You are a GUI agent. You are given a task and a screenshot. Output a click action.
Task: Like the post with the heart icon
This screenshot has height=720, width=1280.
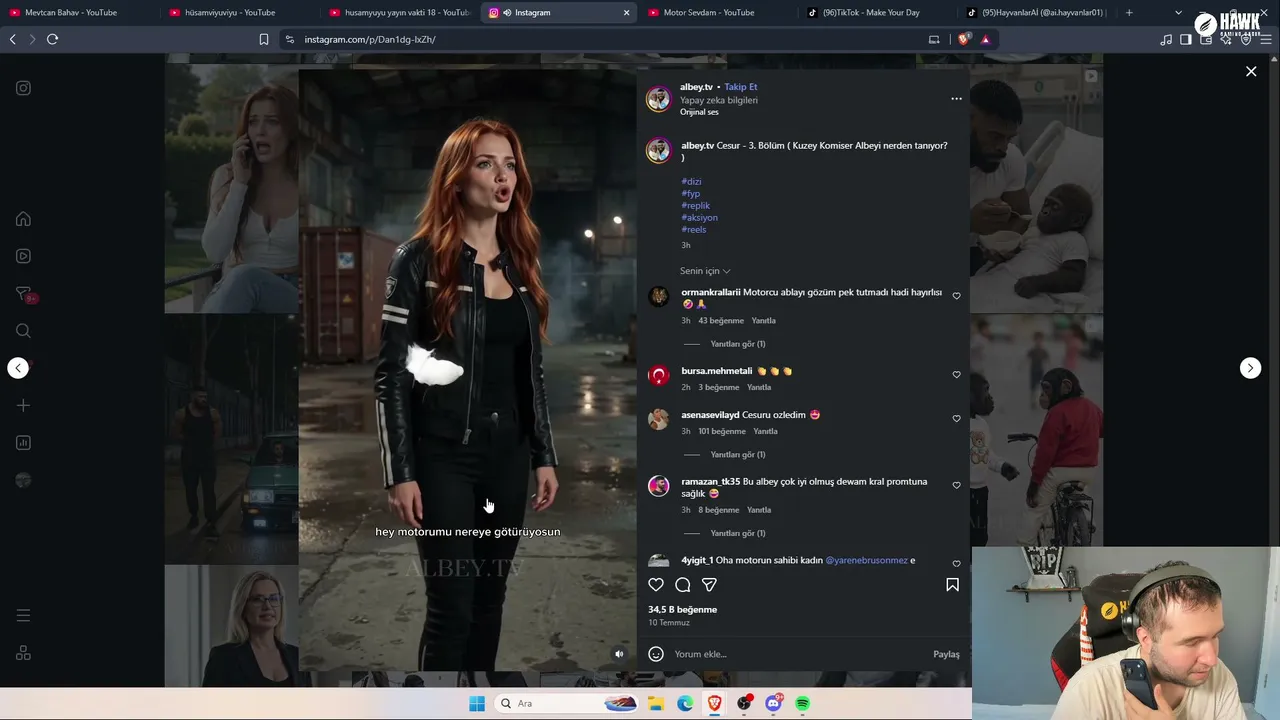point(656,585)
